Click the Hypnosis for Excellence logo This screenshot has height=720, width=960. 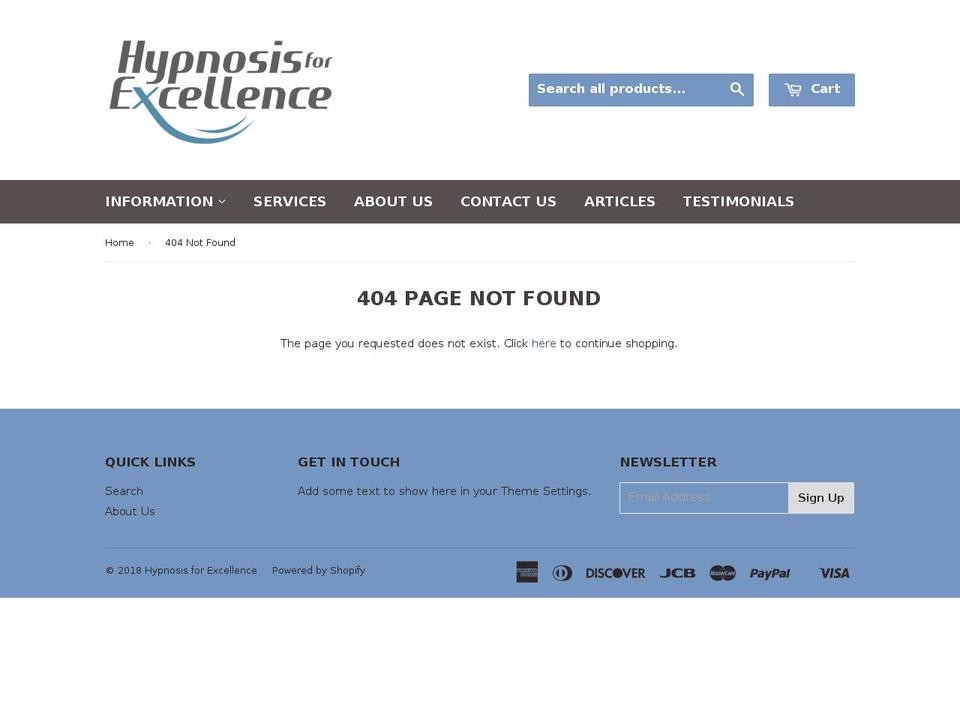tap(220, 91)
